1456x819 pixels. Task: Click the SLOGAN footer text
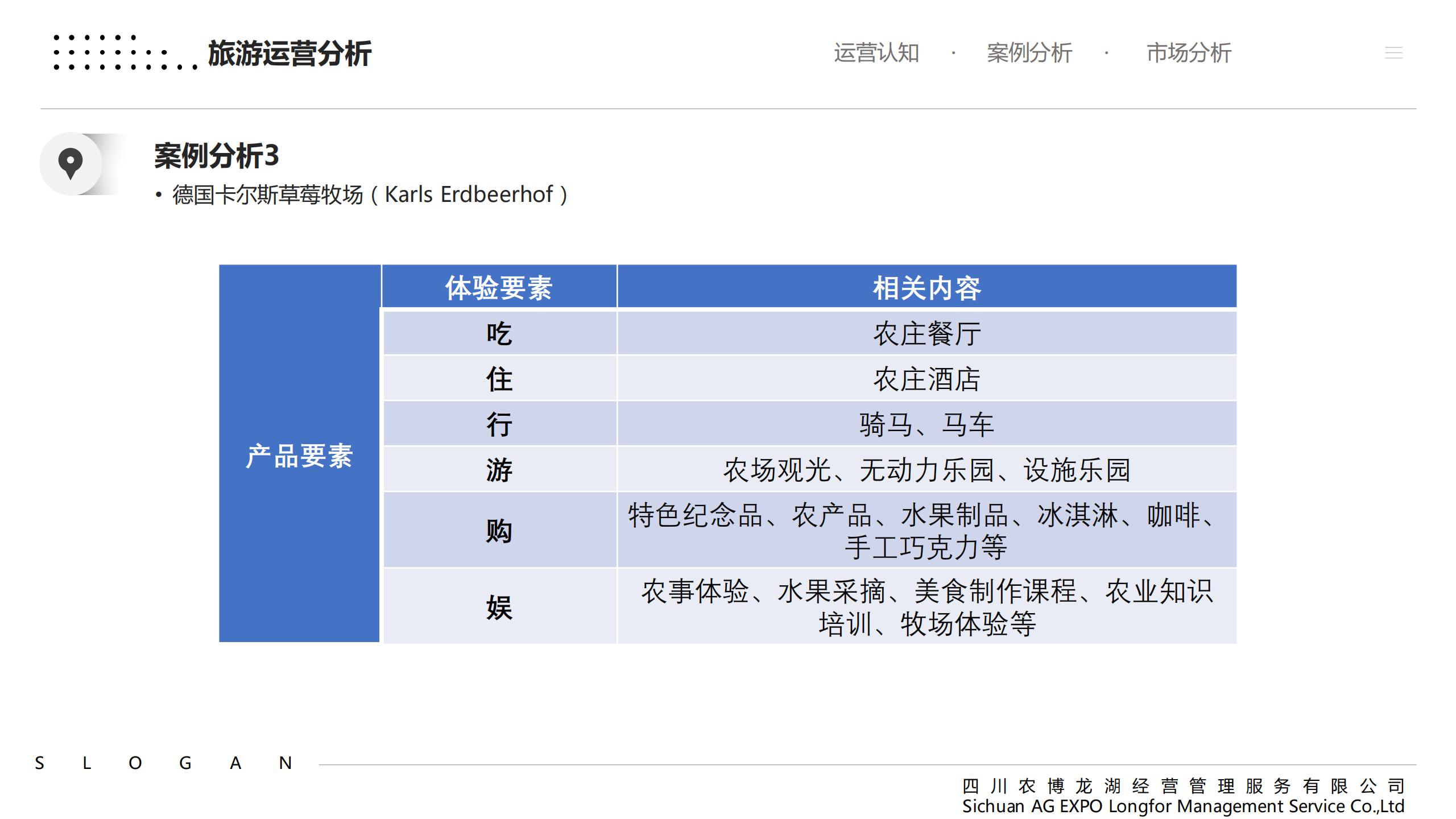pyautogui.click(x=163, y=763)
